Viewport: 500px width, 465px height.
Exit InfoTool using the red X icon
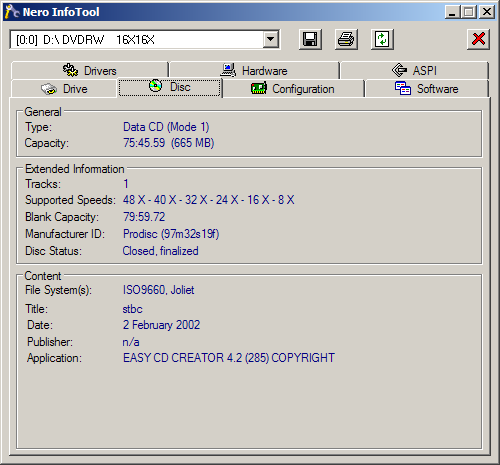[x=478, y=39]
